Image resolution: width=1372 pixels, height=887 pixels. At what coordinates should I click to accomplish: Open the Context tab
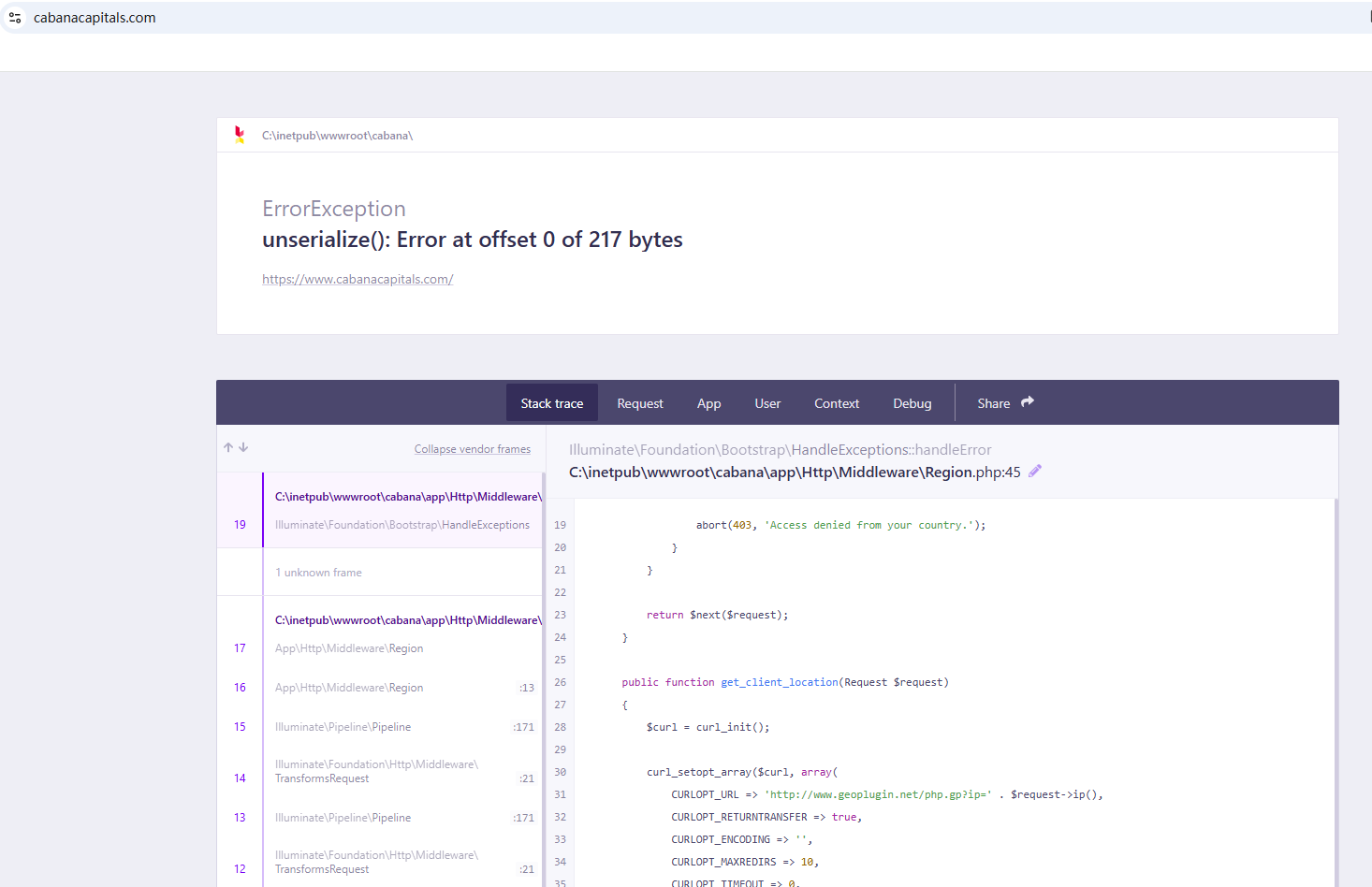(x=836, y=403)
